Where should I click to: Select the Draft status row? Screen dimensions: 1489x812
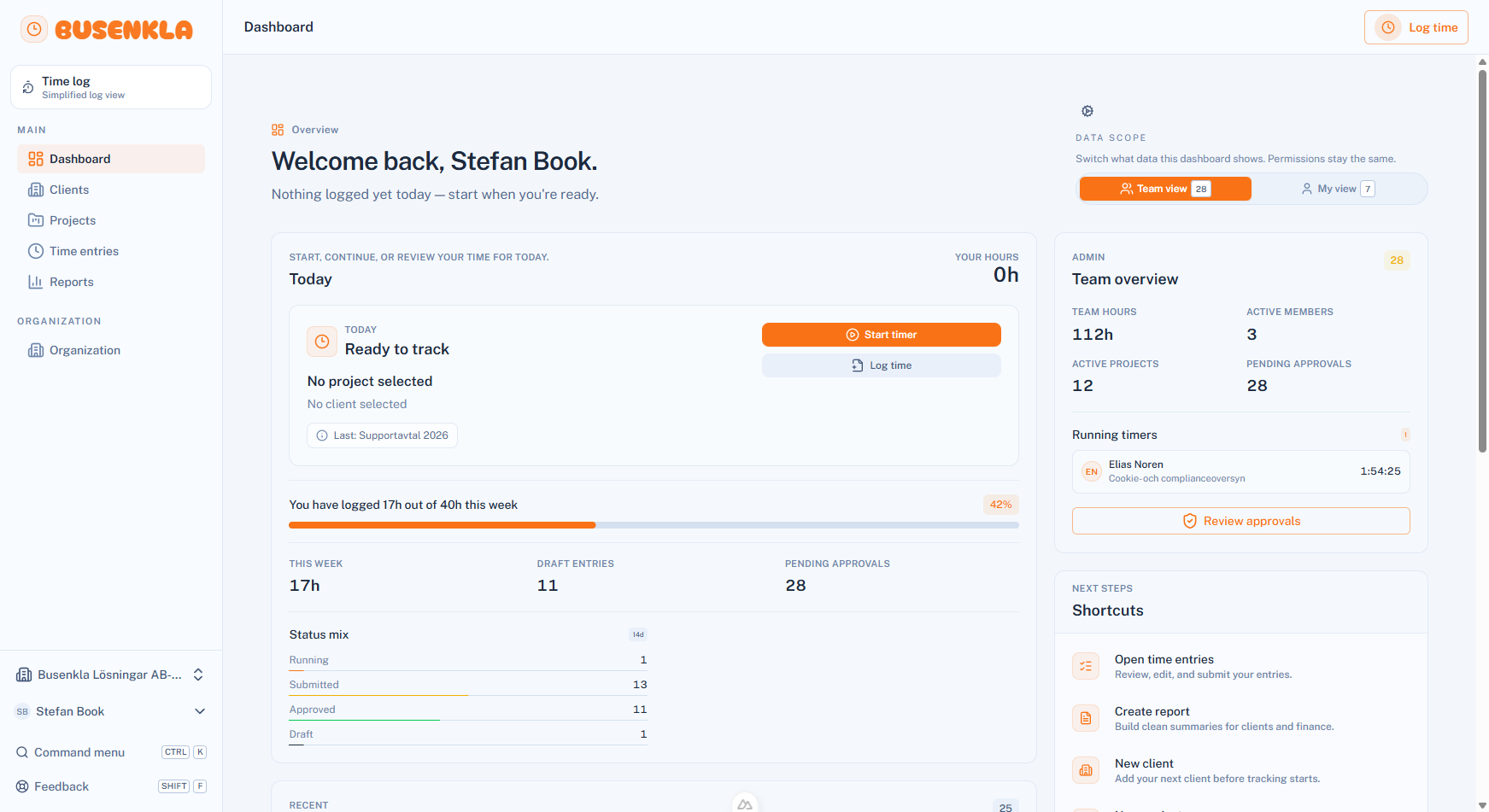tap(468, 734)
